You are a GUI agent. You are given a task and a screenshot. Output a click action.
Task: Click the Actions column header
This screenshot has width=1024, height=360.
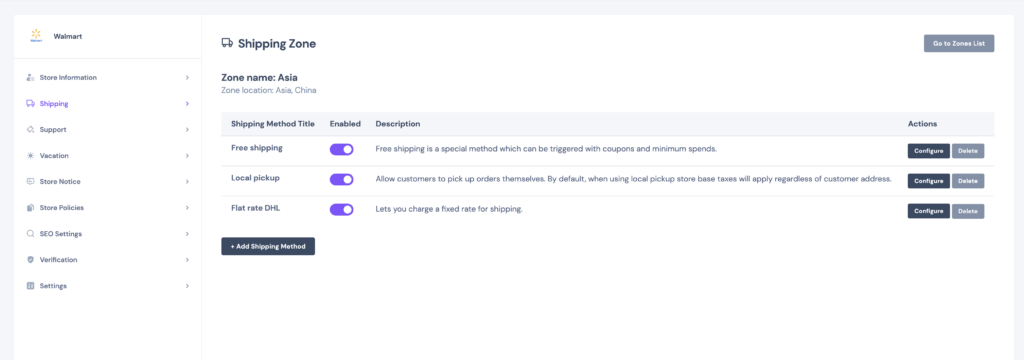click(x=922, y=124)
